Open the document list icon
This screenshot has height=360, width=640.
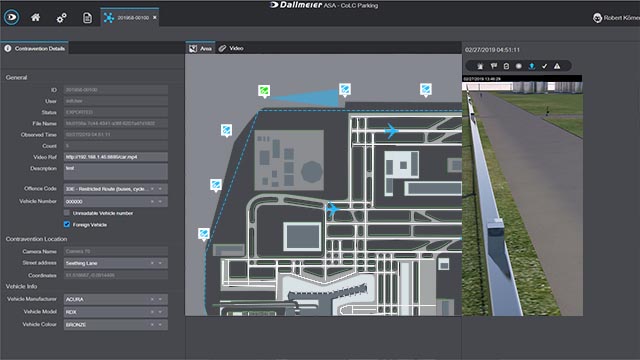[x=87, y=18]
